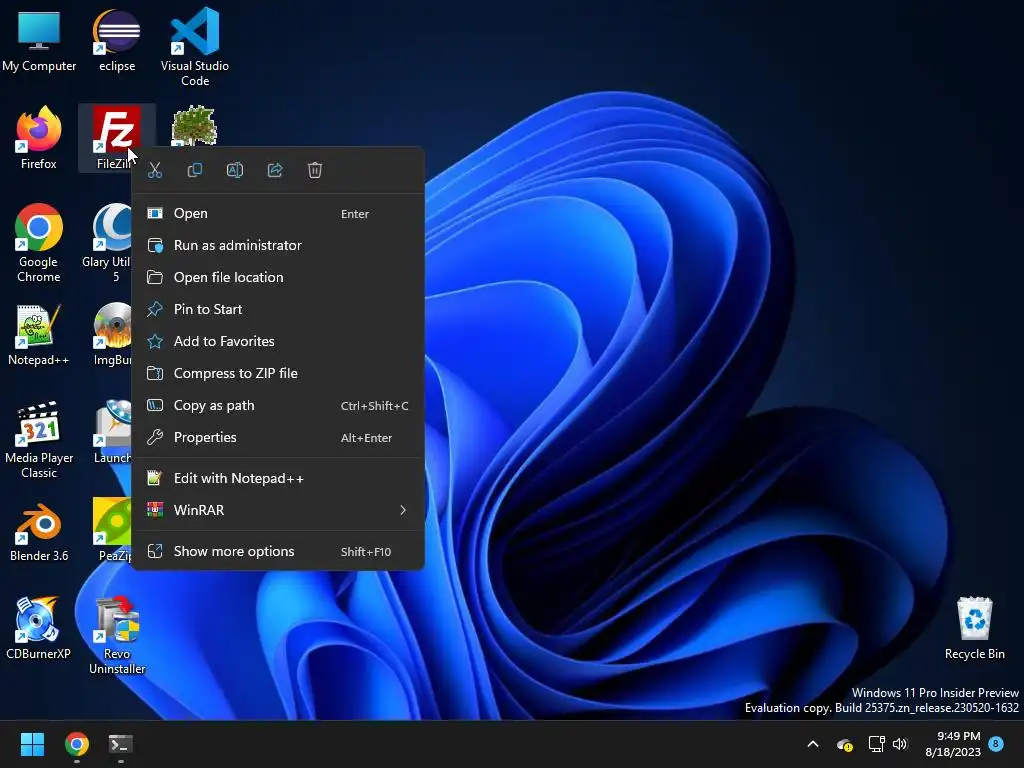Select the Recycle Bin icon
Image resolution: width=1024 pixels, height=768 pixels.
pyautogui.click(x=974, y=628)
